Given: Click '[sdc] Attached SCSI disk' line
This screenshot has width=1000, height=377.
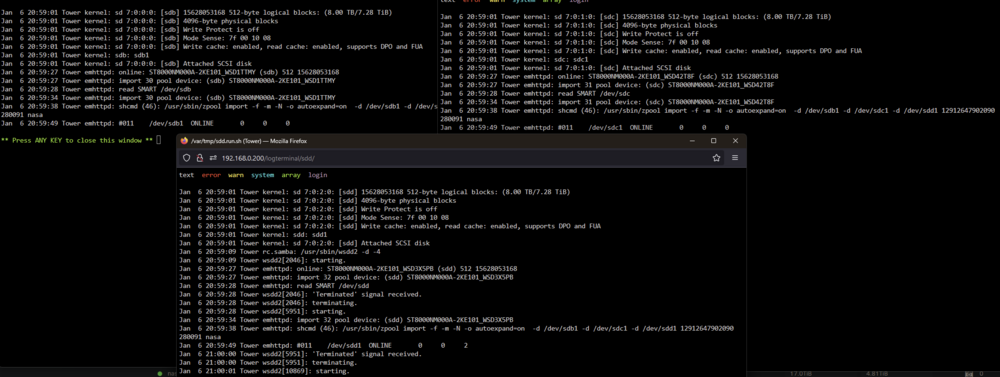Looking at the screenshot, I should click(565, 68).
